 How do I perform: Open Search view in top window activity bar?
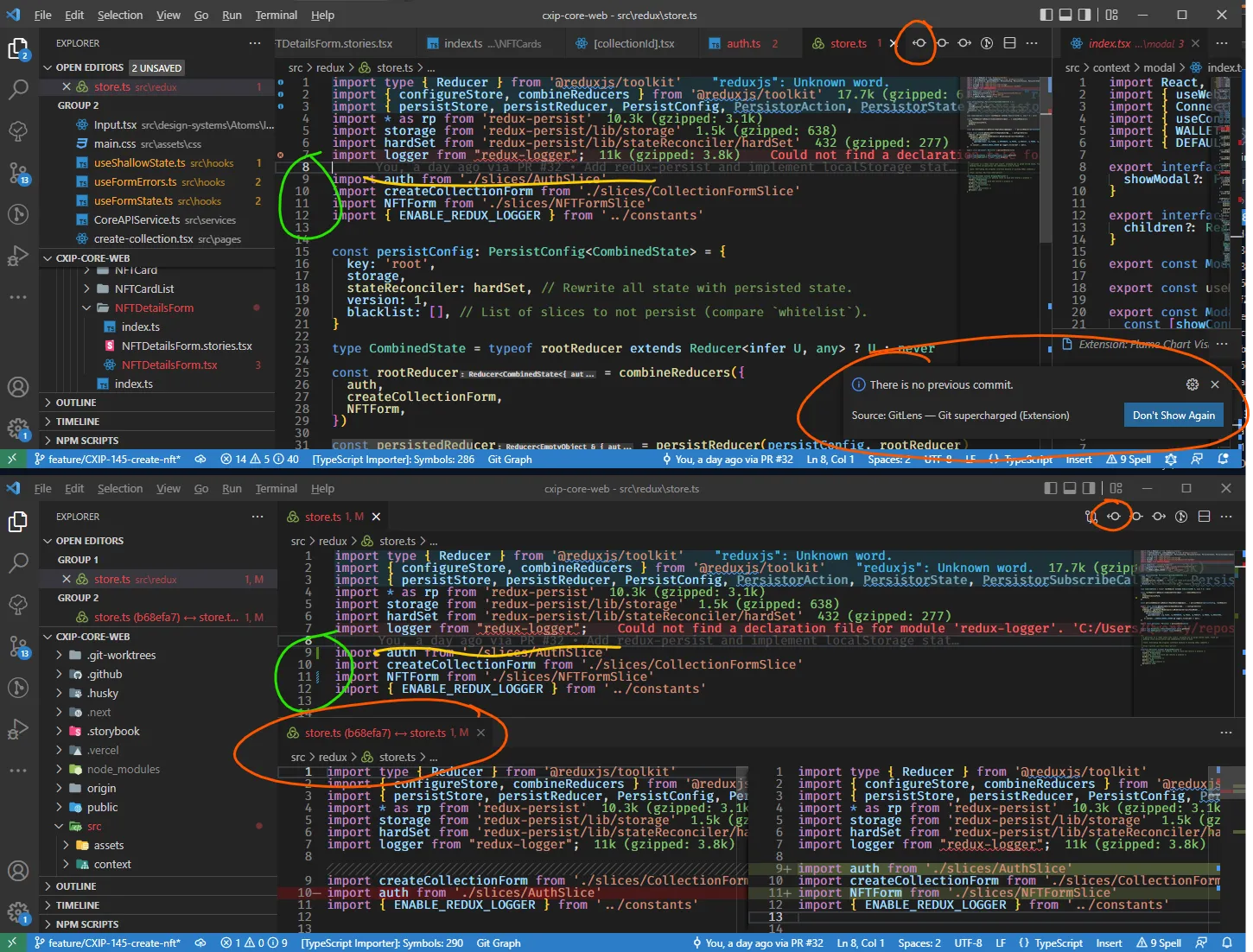point(18,89)
